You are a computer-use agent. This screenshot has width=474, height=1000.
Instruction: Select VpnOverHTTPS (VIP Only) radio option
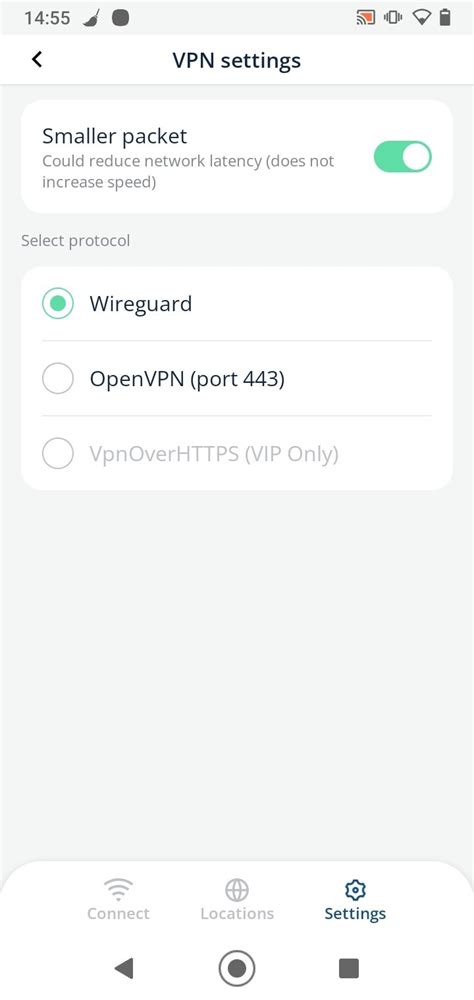[x=58, y=454]
